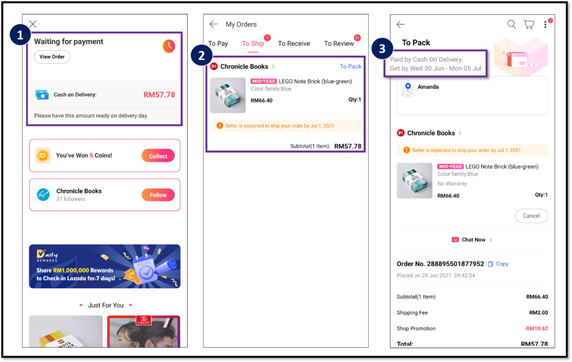This screenshot has width=572, height=362.
Task: Expand chevron beside Chronicle Books in order details
Action: 460,133
